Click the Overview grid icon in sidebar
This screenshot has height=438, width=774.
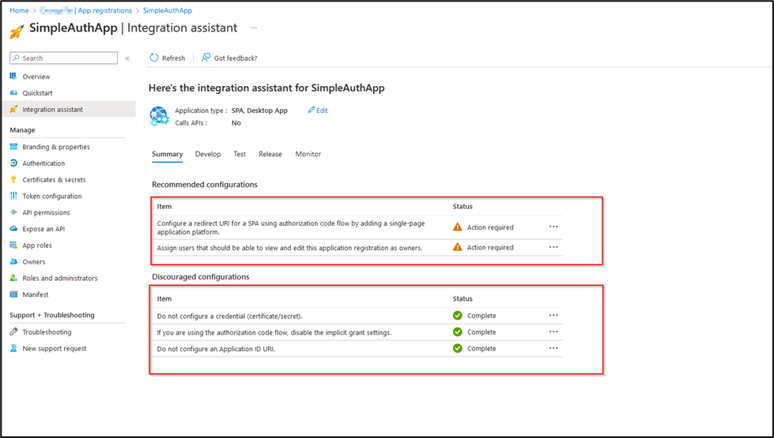(x=13, y=77)
